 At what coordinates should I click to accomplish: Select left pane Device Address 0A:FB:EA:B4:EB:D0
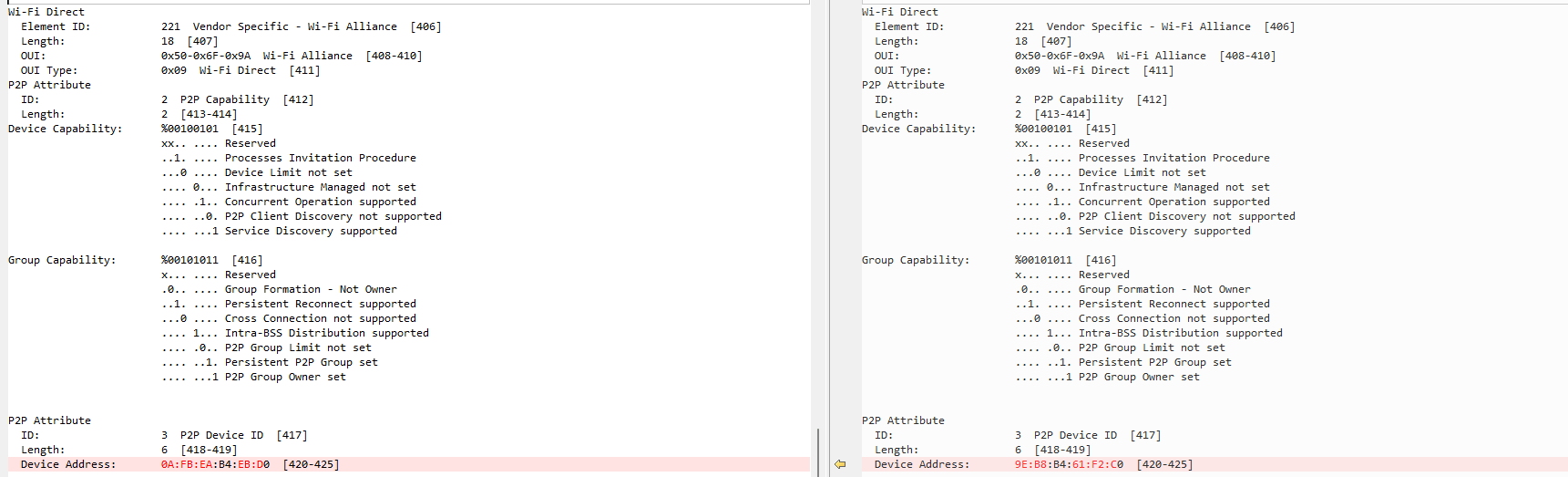click(215, 464)
